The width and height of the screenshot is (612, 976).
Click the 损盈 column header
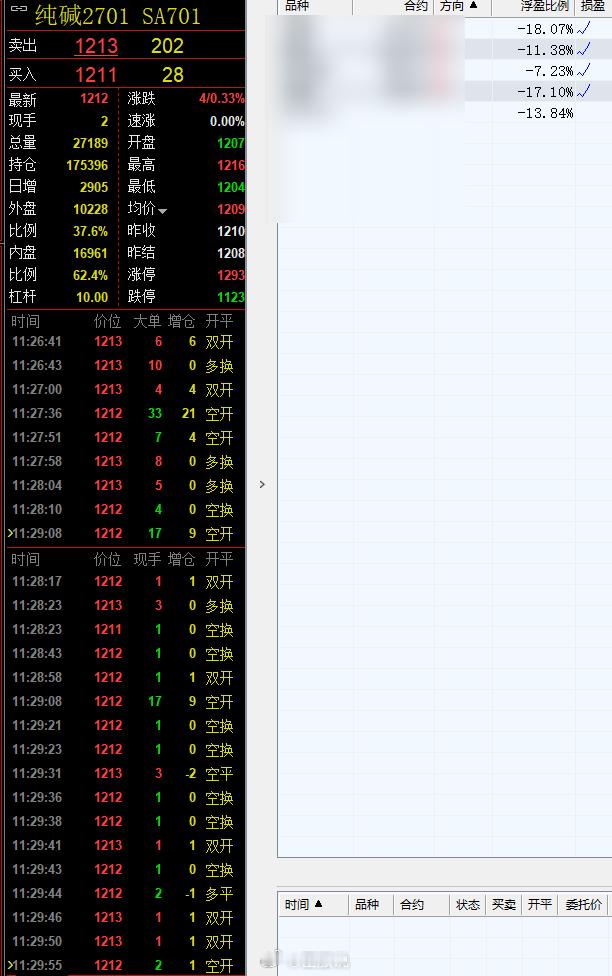pyautogui.click(x=593, y=6)
